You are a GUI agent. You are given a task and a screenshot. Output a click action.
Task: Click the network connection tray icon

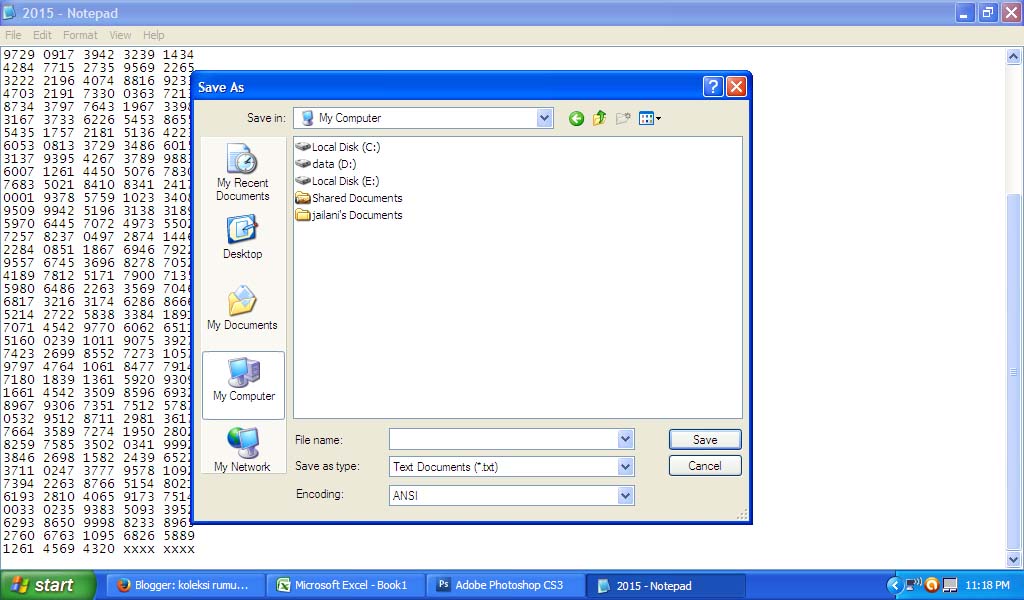coord(913,584)
